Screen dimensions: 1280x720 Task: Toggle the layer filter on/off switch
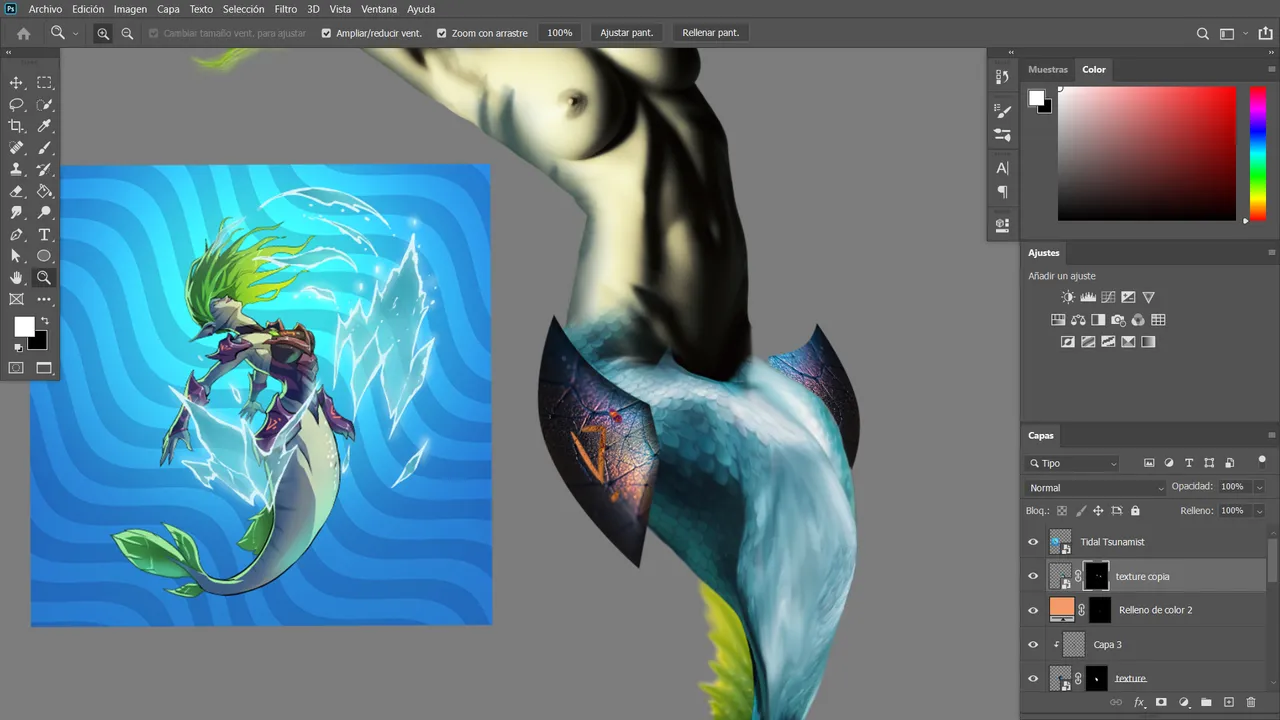[x=1262, y=460]
